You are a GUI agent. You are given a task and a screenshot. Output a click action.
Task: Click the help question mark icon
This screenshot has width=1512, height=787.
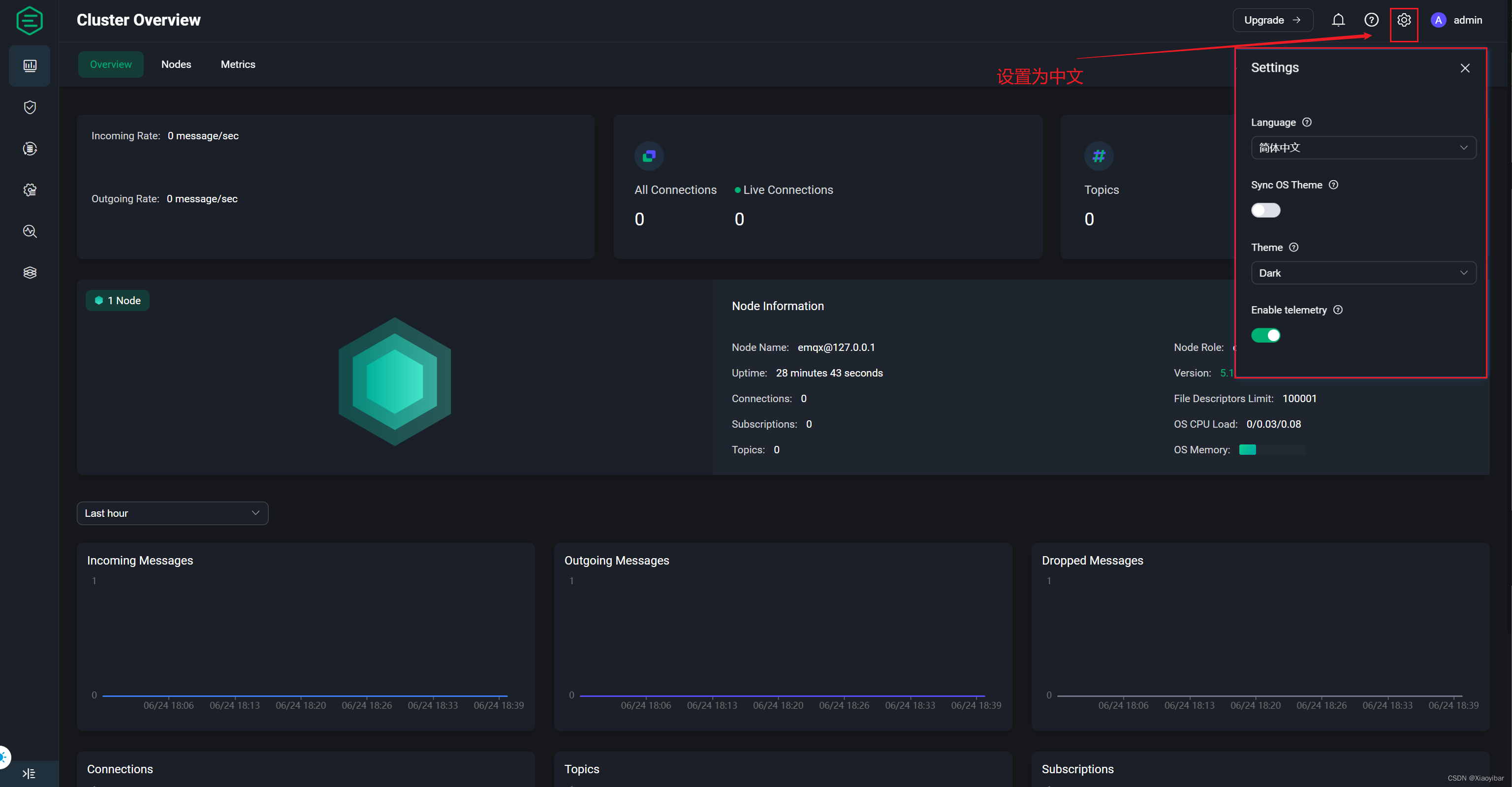tap(1371, 20)
